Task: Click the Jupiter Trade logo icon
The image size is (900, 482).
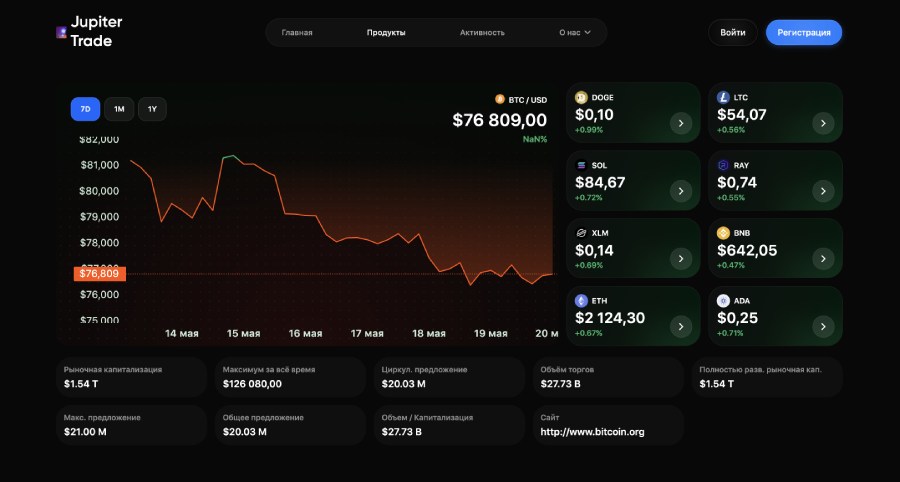Action: 61,32
